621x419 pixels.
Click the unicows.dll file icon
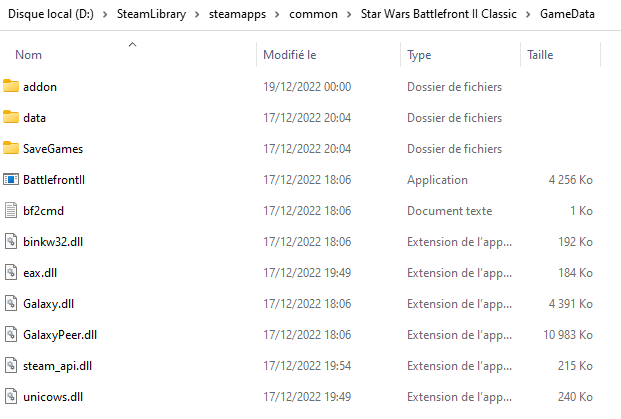[x=11, y=397]
